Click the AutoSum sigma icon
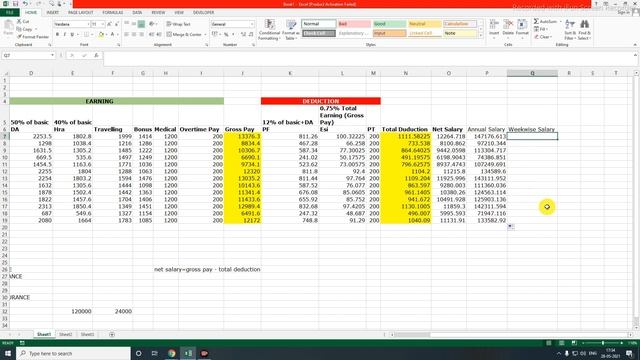640x360 pixels. tap(536, 21)
